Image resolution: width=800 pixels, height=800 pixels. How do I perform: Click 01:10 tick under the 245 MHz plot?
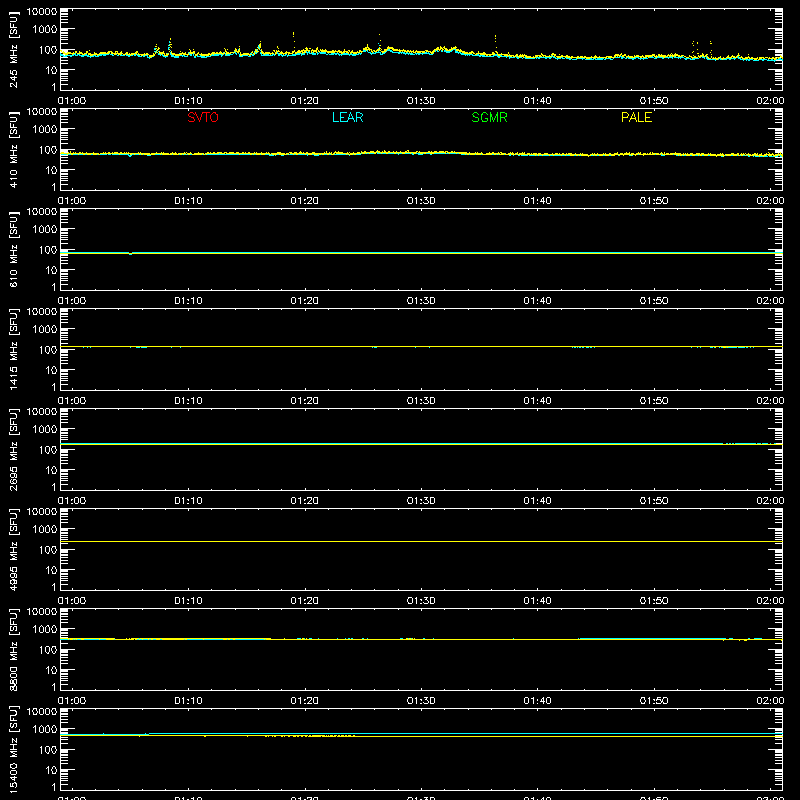(188, 101)
